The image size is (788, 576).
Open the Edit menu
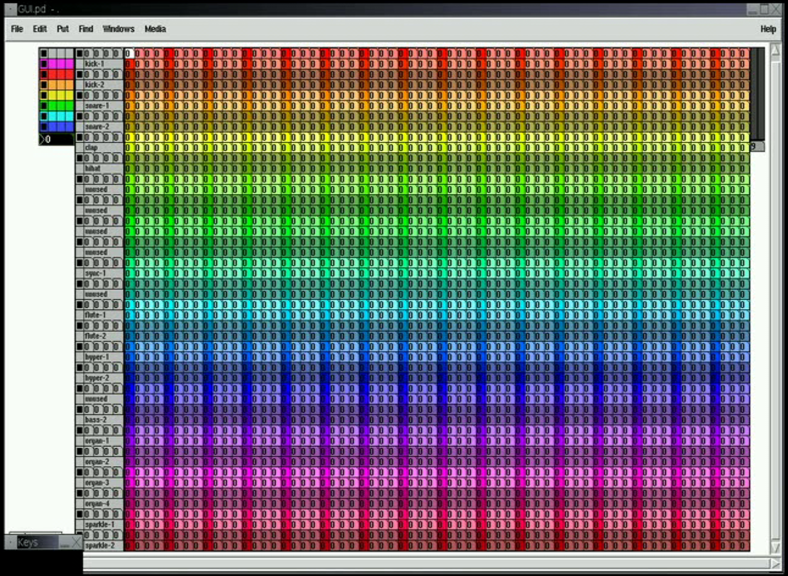coord(40,29)
